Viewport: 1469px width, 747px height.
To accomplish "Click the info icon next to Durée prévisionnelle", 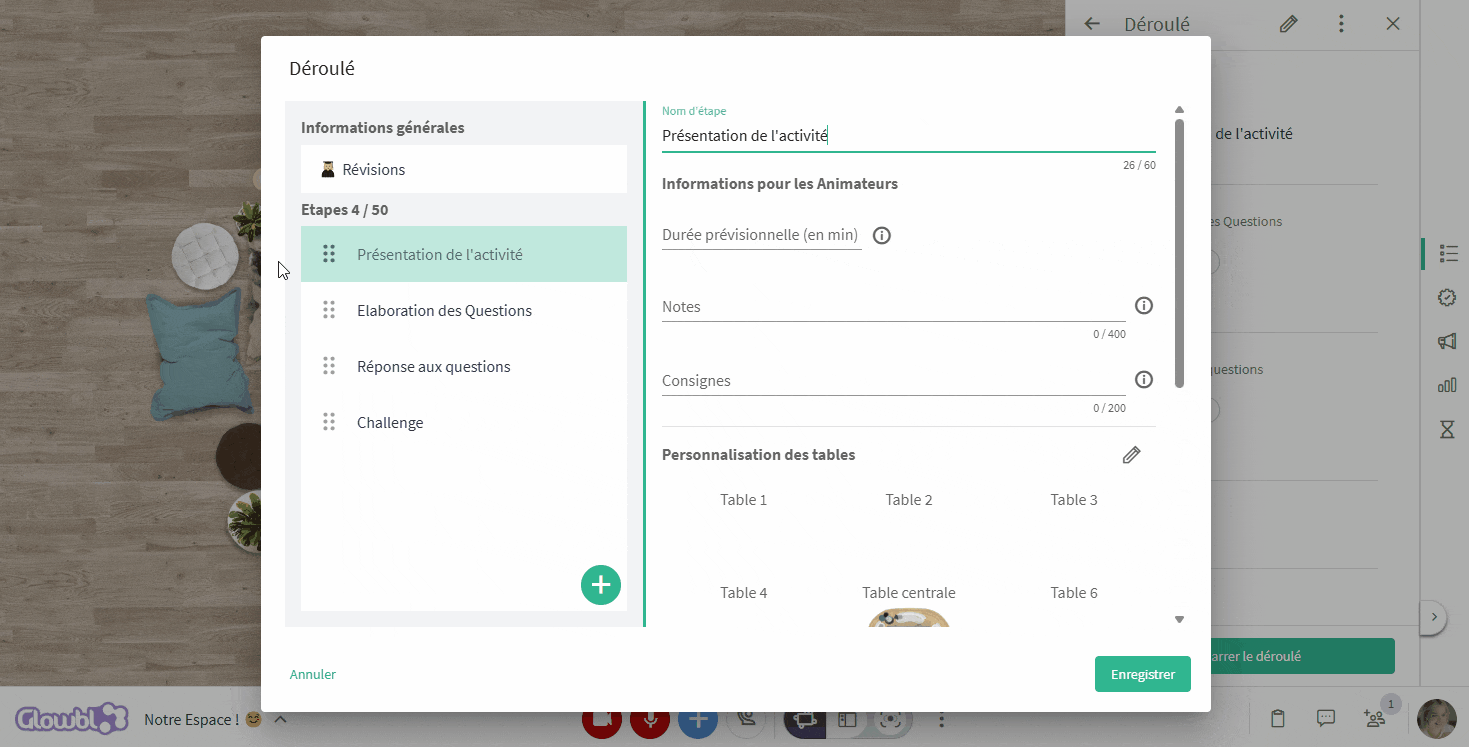I will click(882, 236).
